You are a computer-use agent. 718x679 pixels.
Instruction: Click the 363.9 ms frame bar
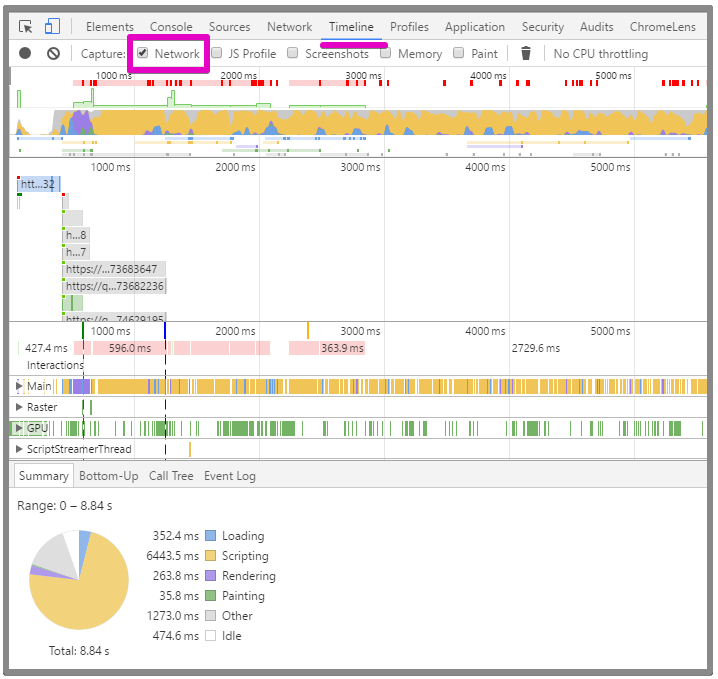coord(342,348)
